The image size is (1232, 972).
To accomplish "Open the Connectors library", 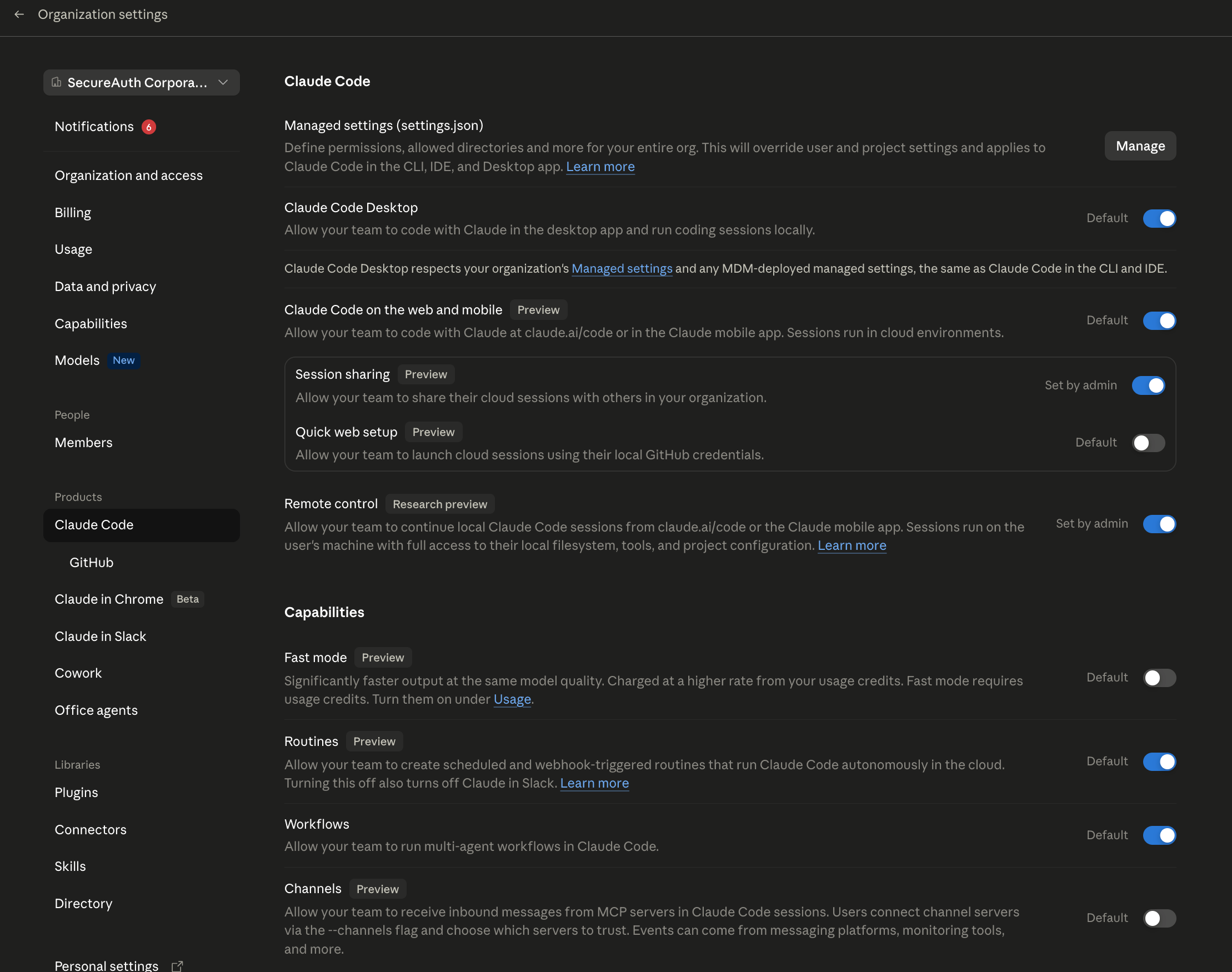I will click(x=141, y=830).
